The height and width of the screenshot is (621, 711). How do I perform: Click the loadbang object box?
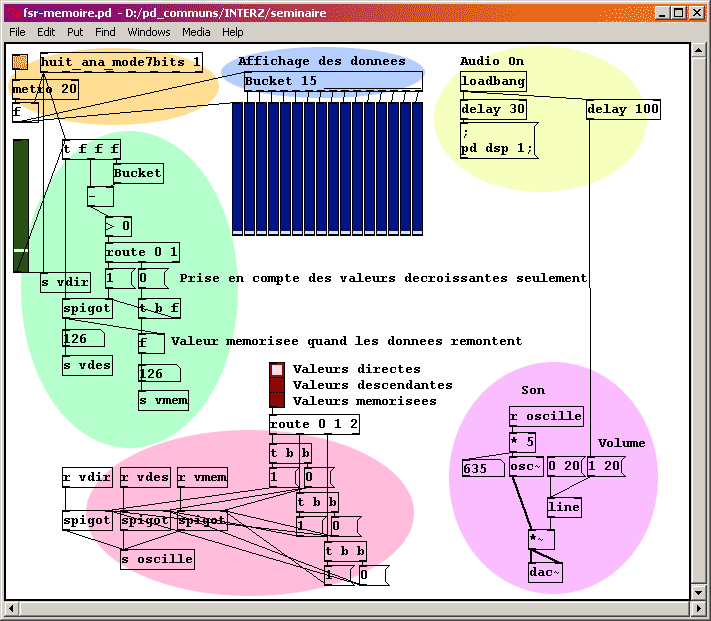pos(492,82)
